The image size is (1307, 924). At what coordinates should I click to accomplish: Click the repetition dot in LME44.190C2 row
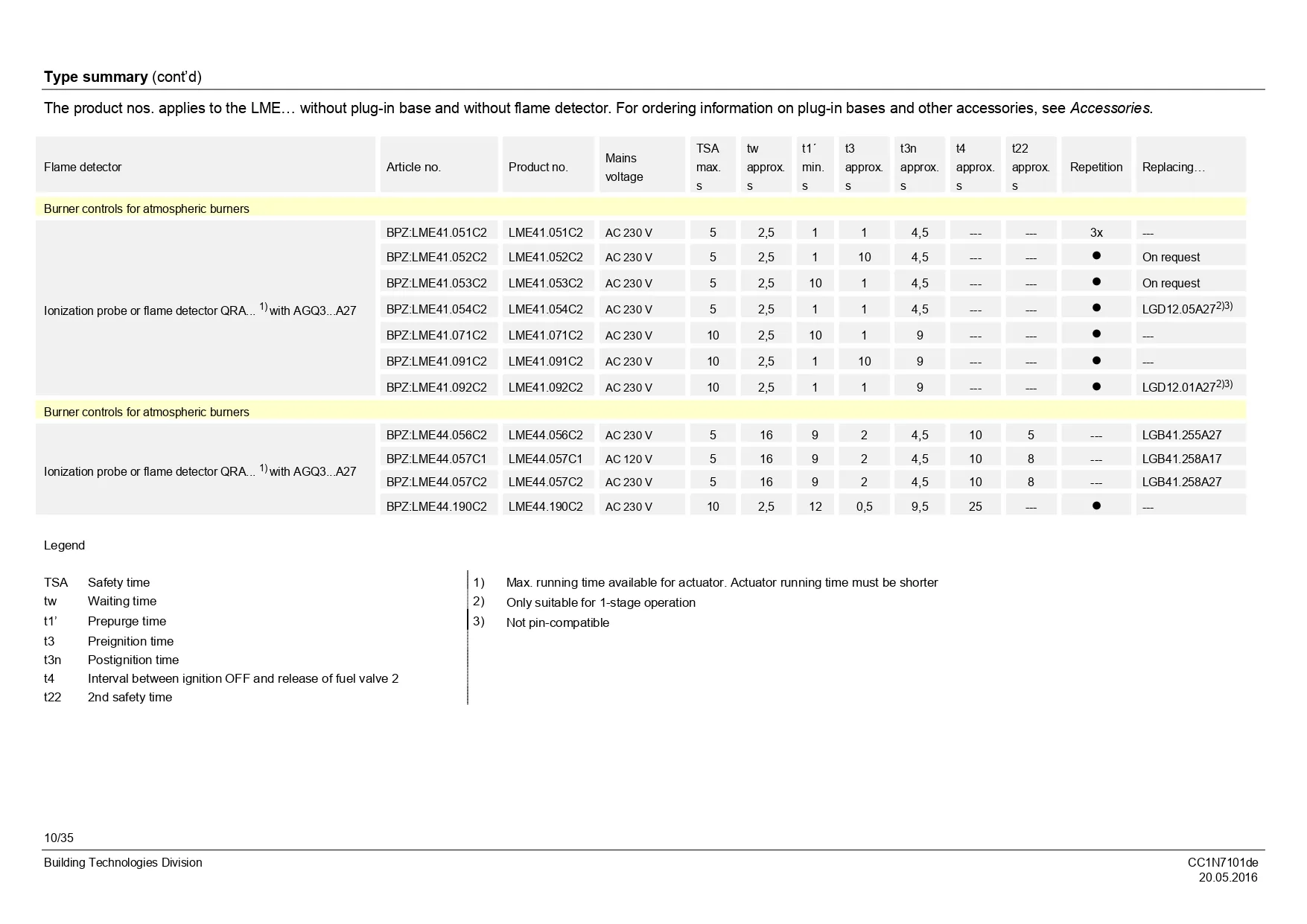point(1095,506)
